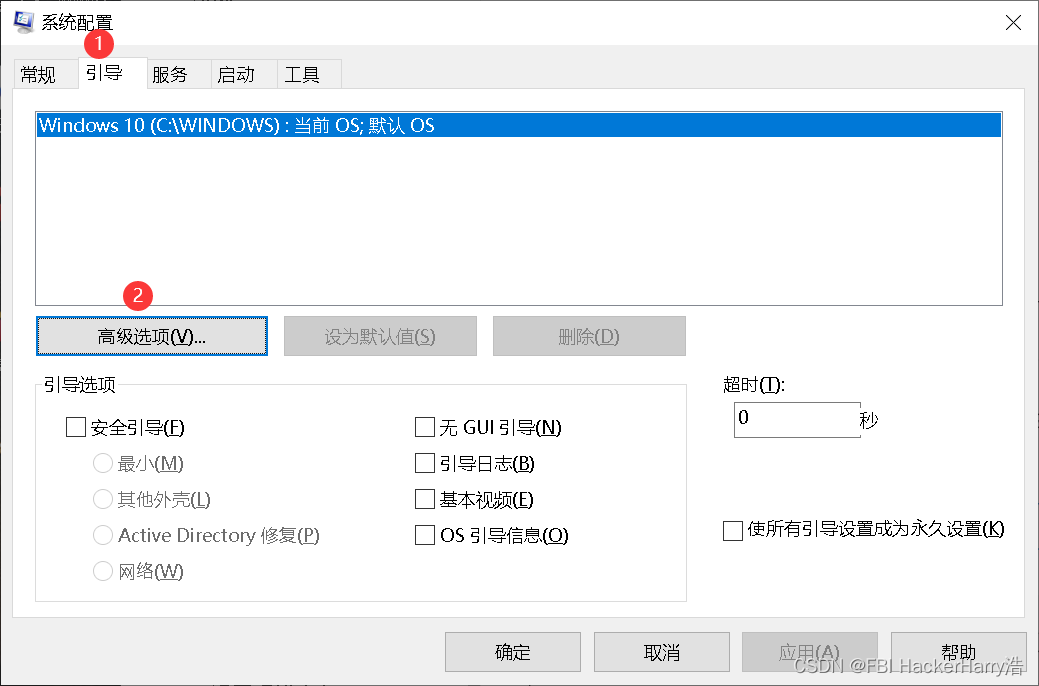Select the Windows 10 (C:\WINDOWS) boot entry

click(519, 125)
